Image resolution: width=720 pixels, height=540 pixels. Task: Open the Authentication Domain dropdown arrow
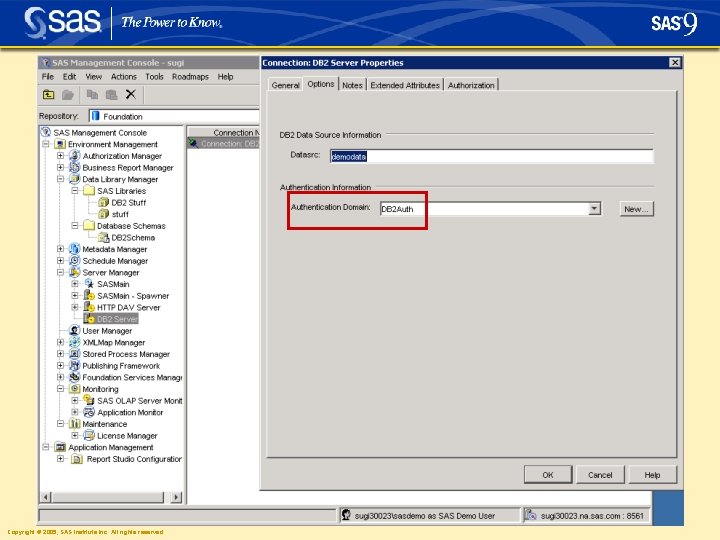(x=594, y=209)
